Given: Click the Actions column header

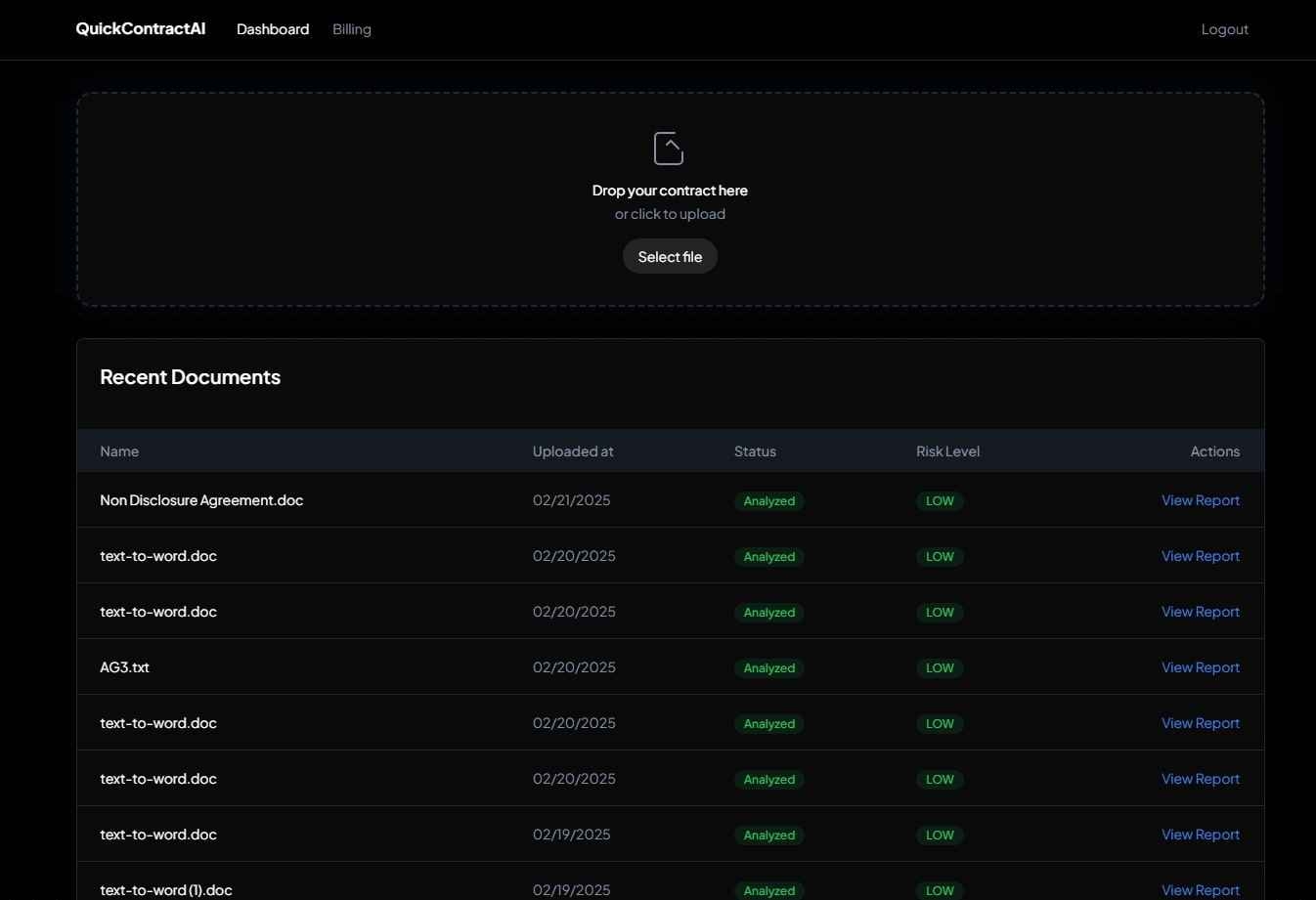Looking at the screenshot, I should [x=1215, y=451].
